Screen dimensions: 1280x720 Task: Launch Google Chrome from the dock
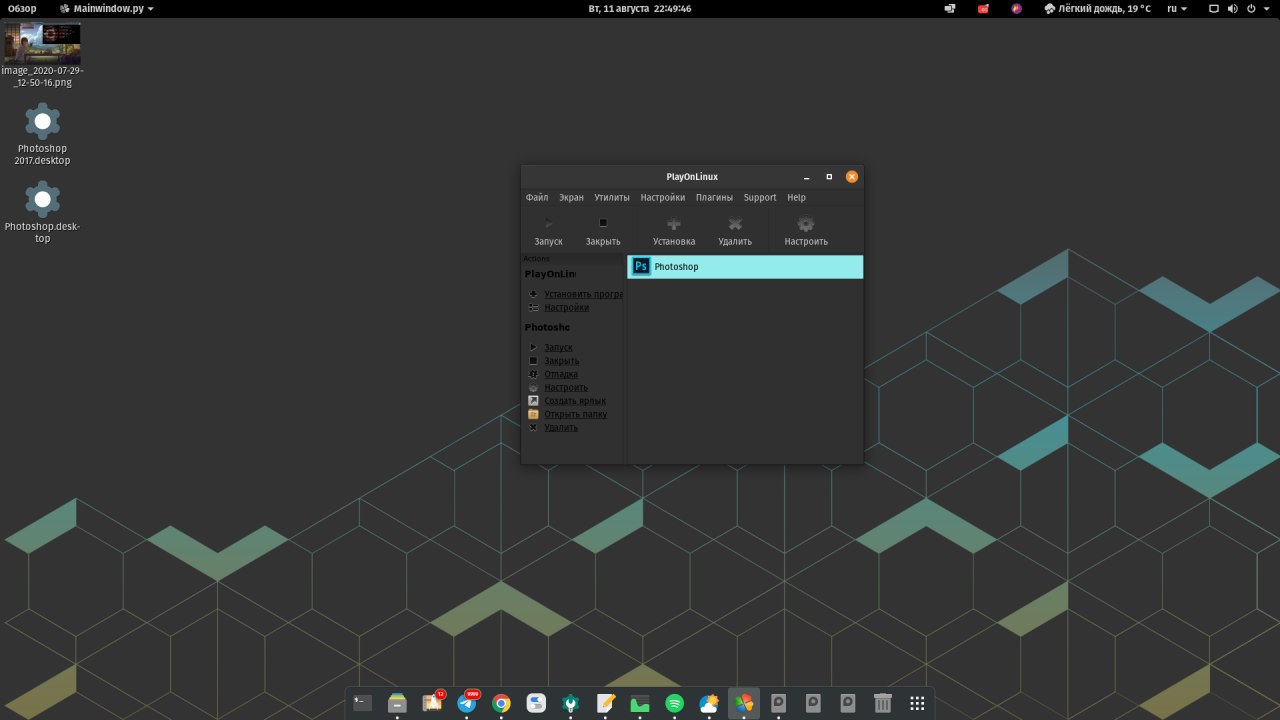tap(501, 703)
